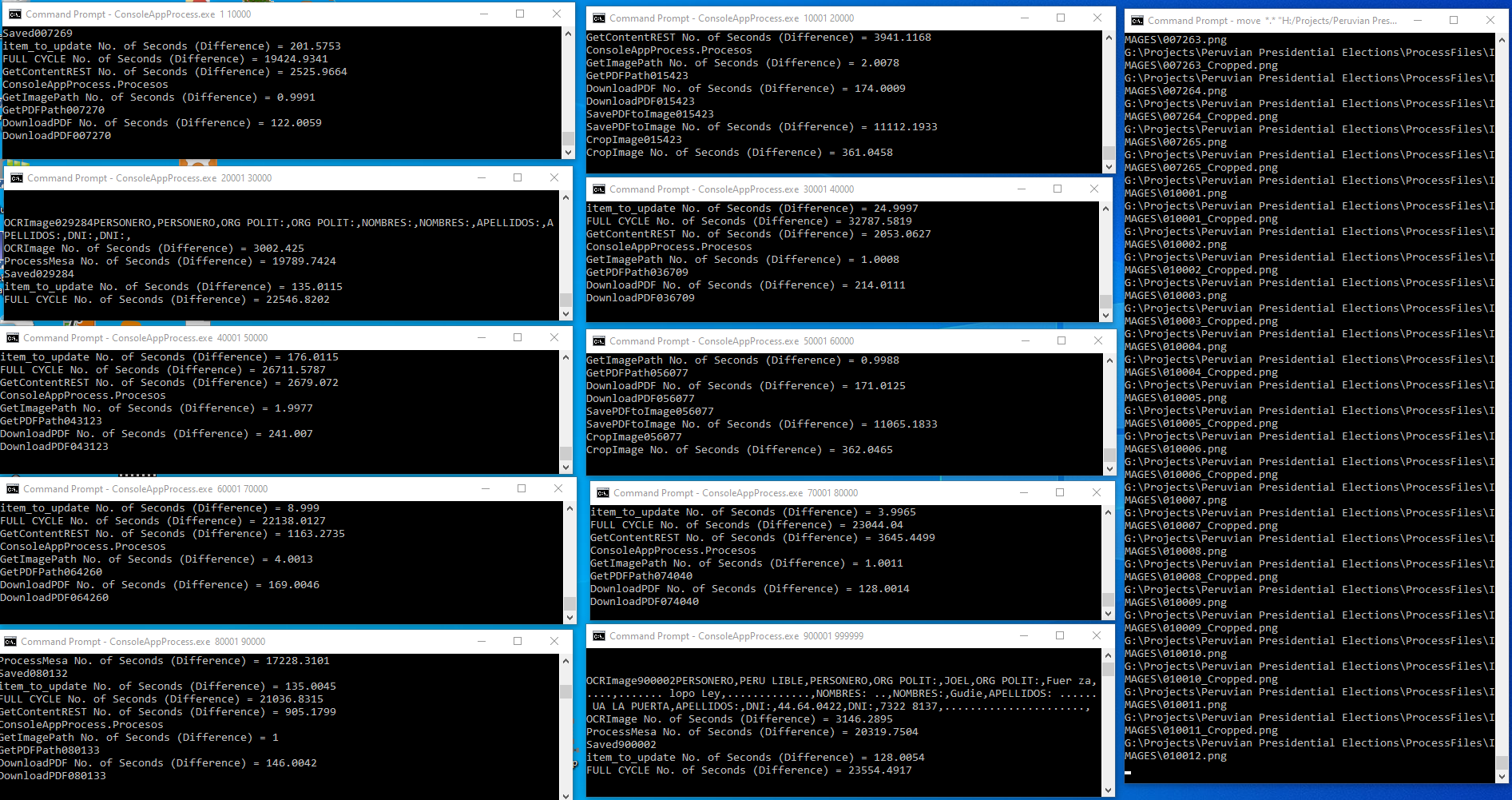Click line 'Saved007269' in 1 10000 window
Screen dimensions: 1512x800
click(38, 34)
